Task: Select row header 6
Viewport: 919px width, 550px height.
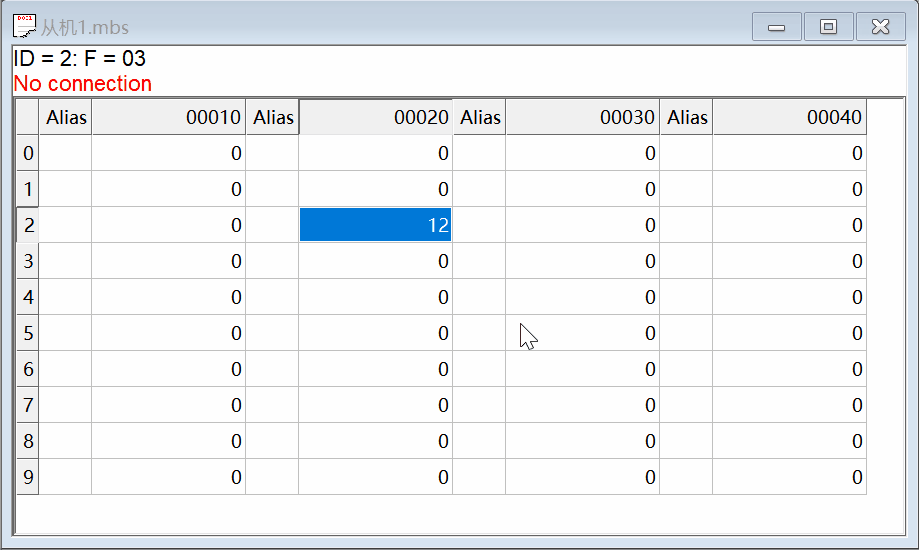Action: coord(28,369)
